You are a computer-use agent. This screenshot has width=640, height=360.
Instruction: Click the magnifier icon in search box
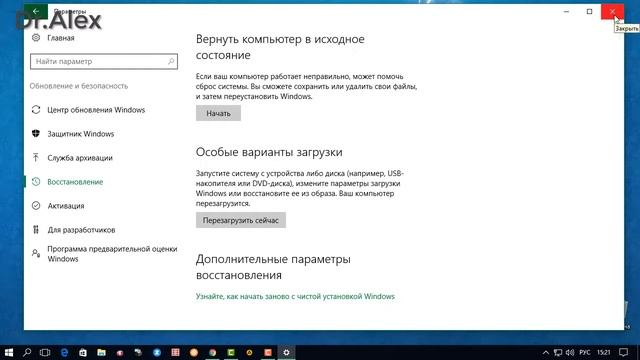pyautogui.click(x=171, y=61)
